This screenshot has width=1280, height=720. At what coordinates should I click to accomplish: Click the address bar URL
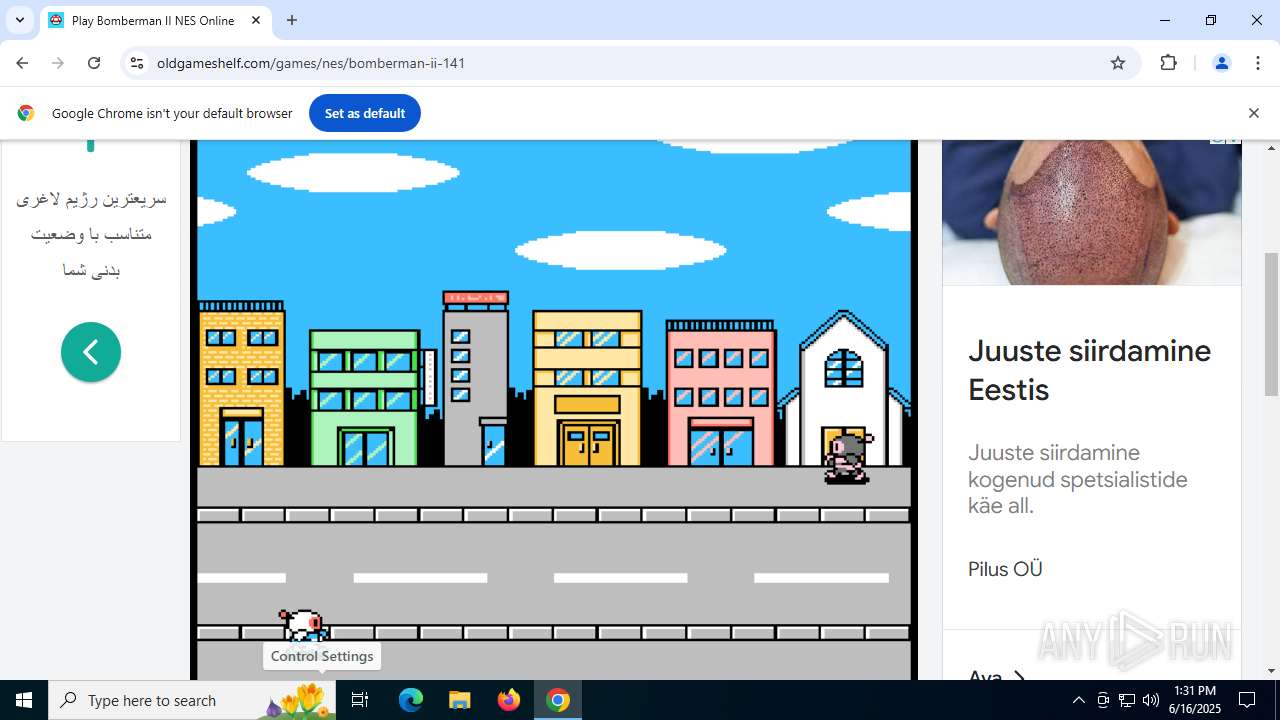pos(311,63)
